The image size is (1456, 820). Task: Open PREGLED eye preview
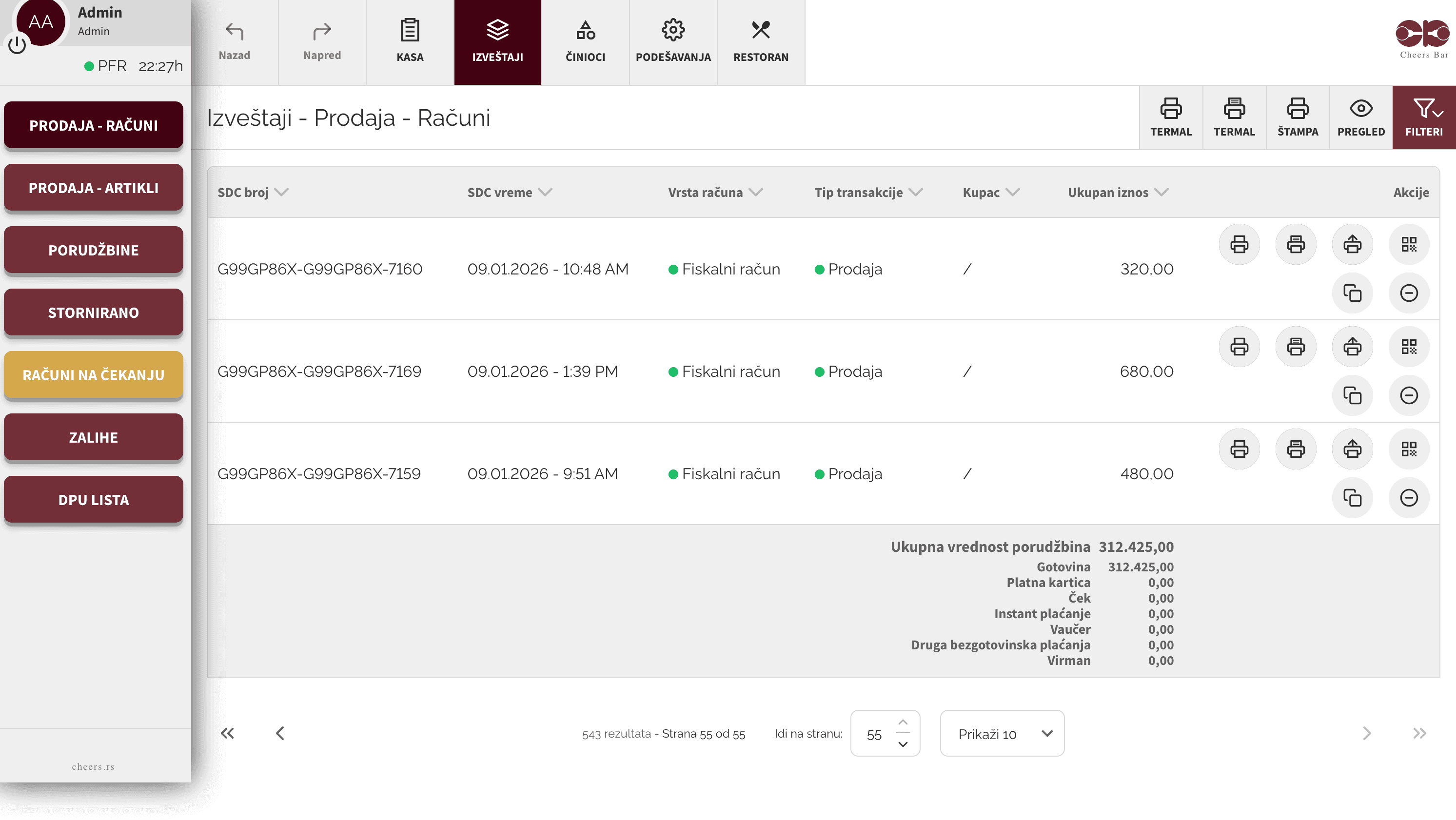1360,117
